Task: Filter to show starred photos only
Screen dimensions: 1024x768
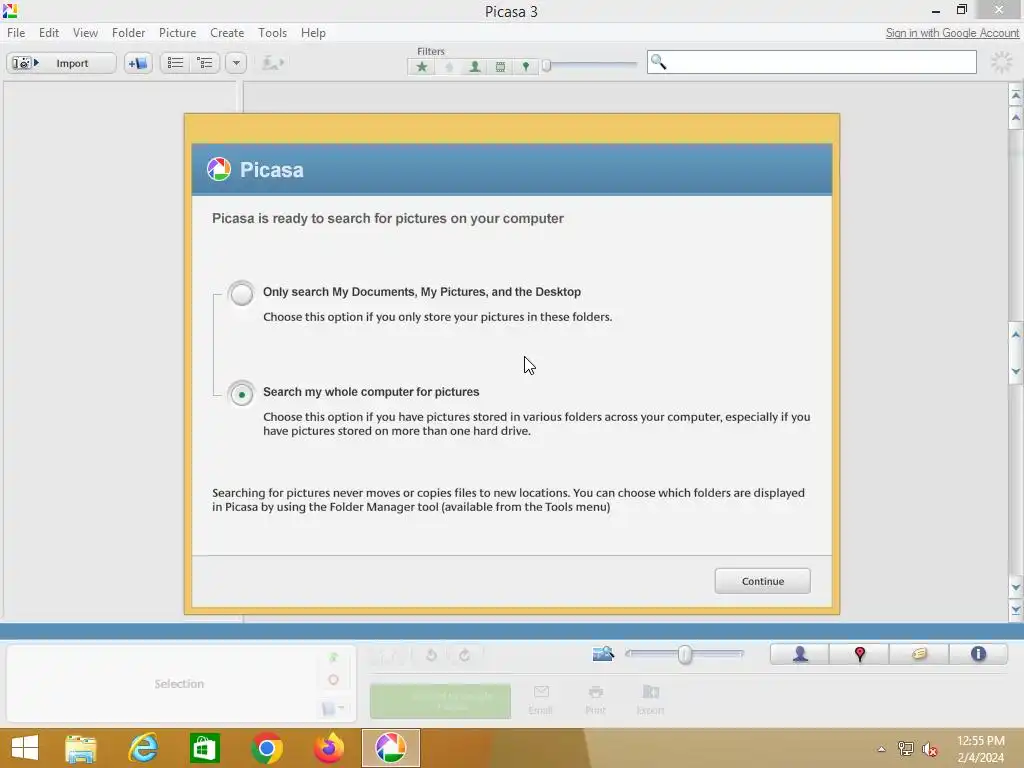Action: pyautogui.click(x=422, y=67)
